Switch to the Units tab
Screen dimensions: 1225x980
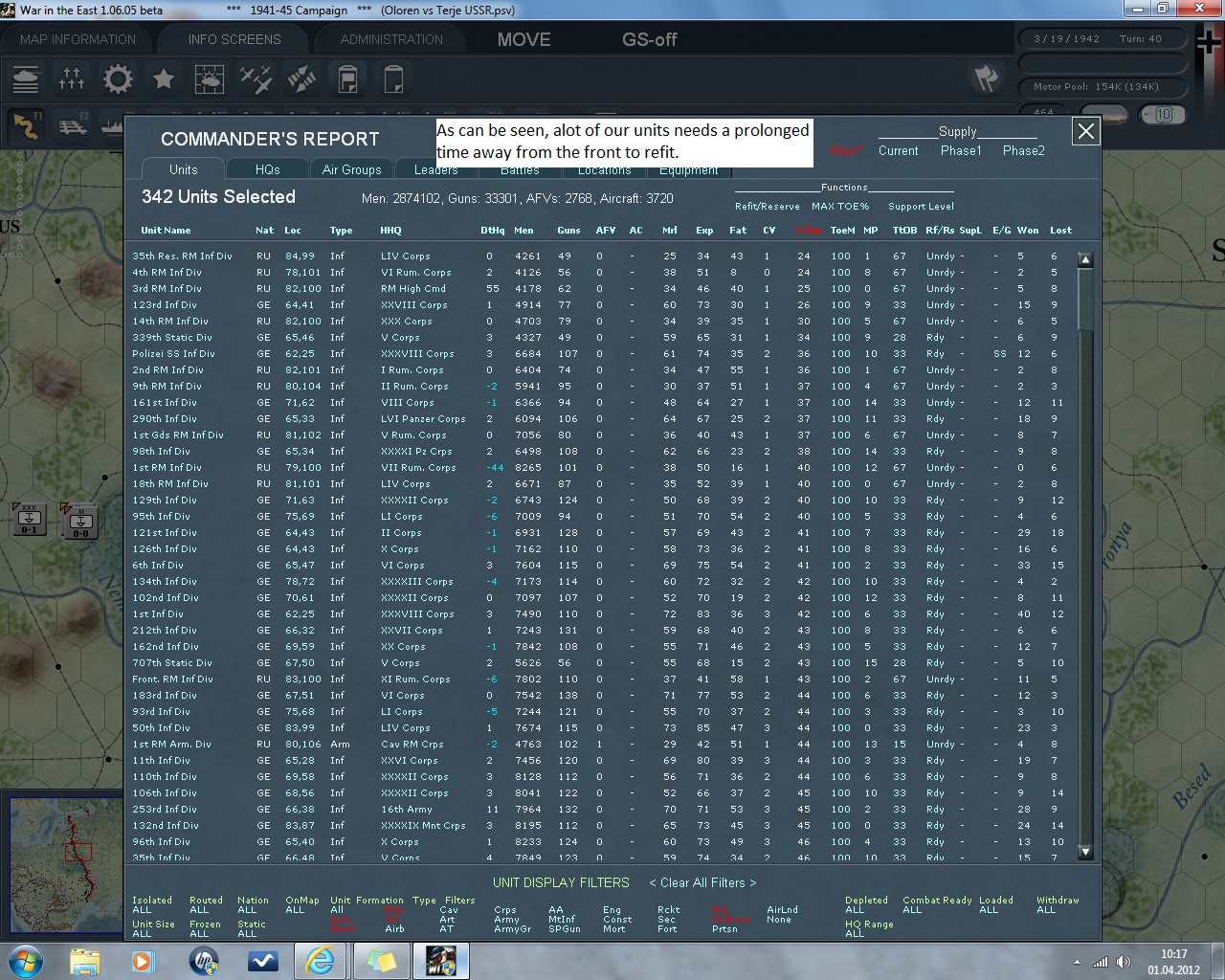coord(183,169)
